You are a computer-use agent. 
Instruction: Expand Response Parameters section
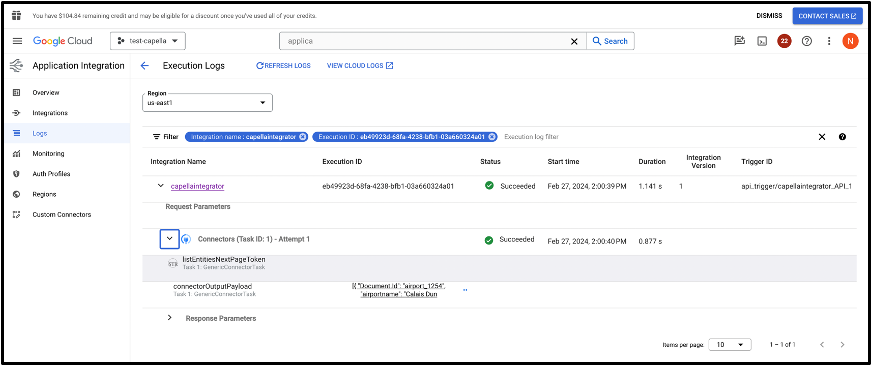coord(170,319)
